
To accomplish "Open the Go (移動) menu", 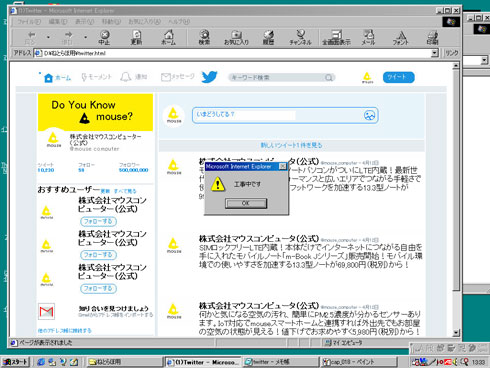I will 111,22.
